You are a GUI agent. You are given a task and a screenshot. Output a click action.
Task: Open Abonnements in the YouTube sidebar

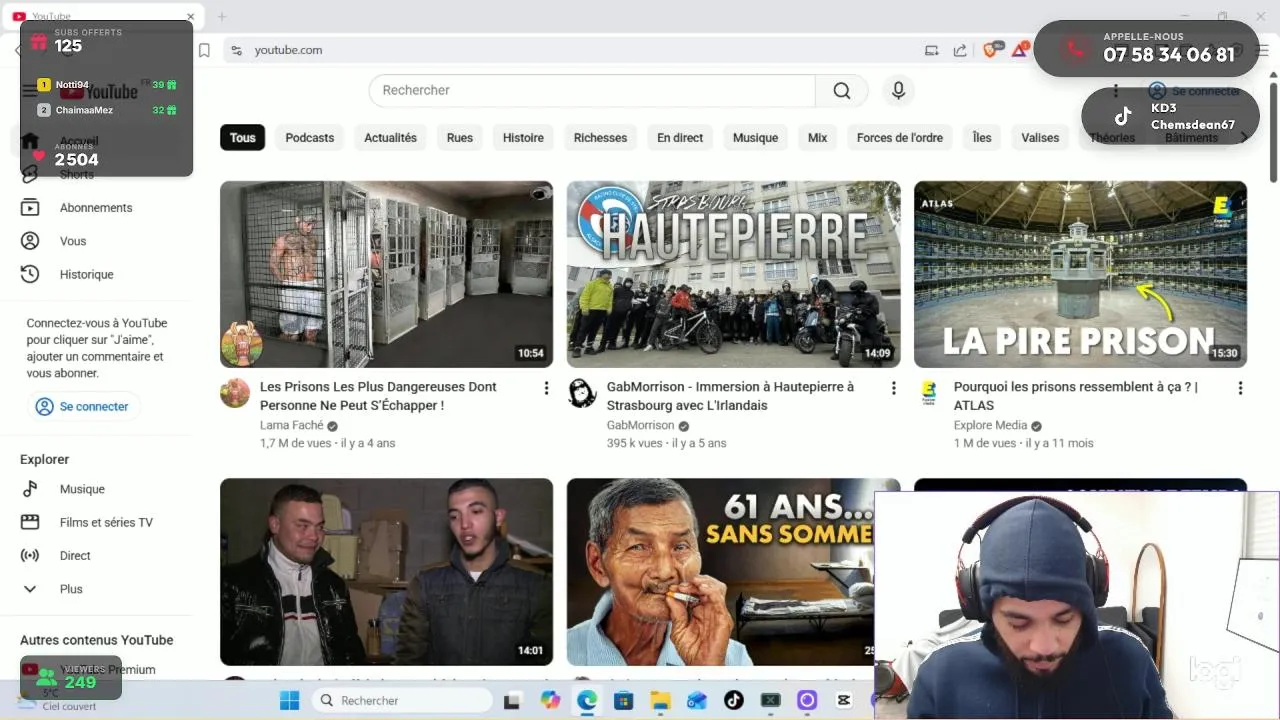tap(96, 208)
